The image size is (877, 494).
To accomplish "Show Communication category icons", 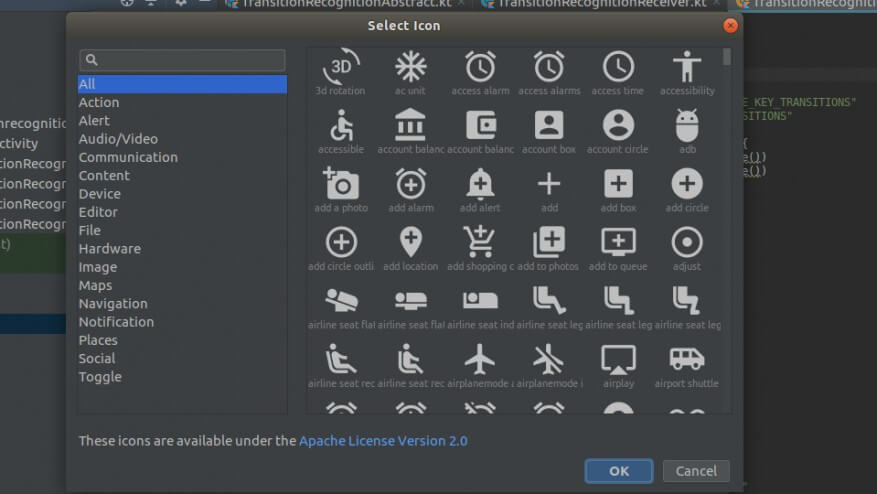I will [x=182, y=157].
